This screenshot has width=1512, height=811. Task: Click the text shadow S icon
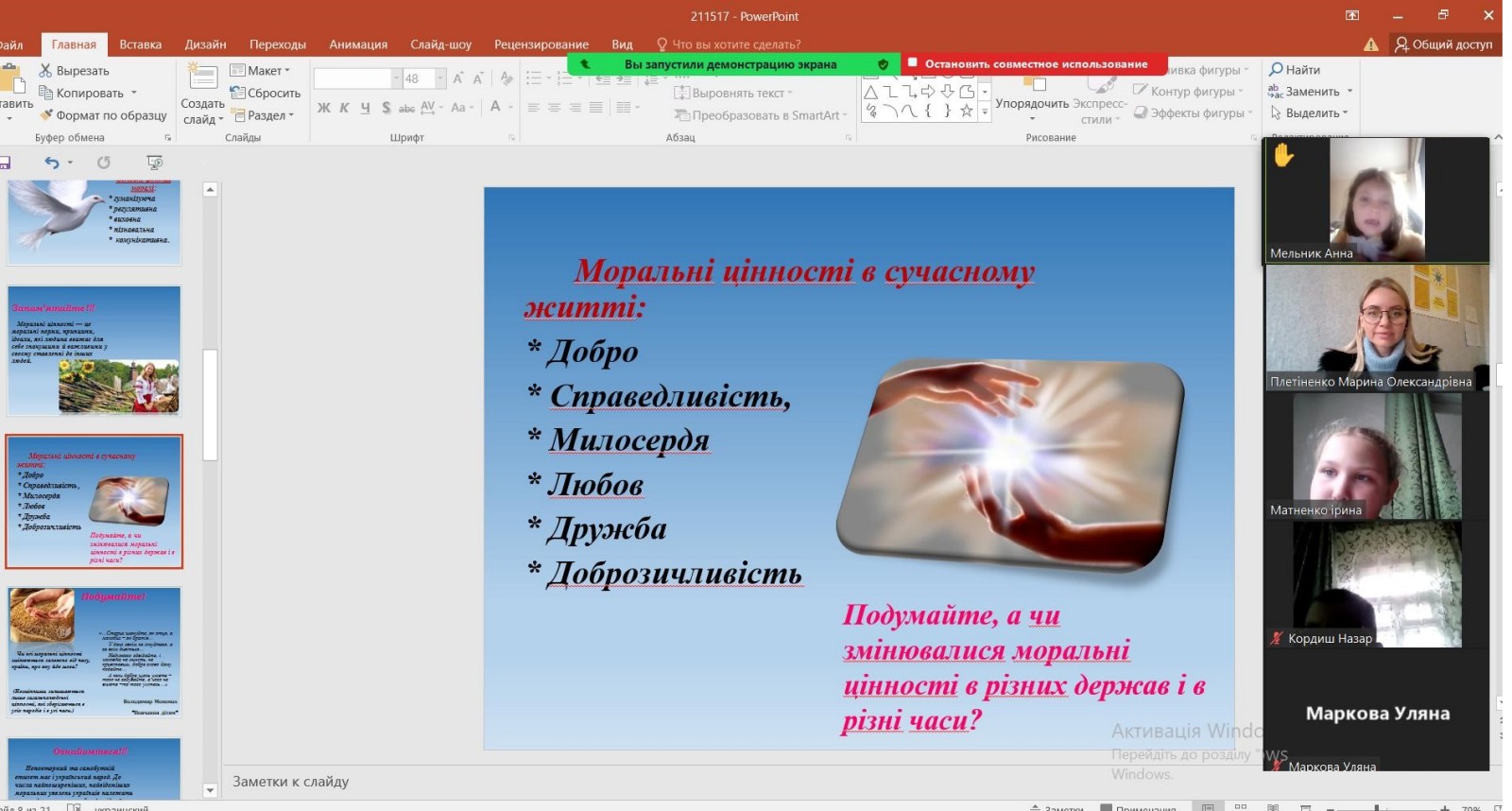[x=386, y=108]
